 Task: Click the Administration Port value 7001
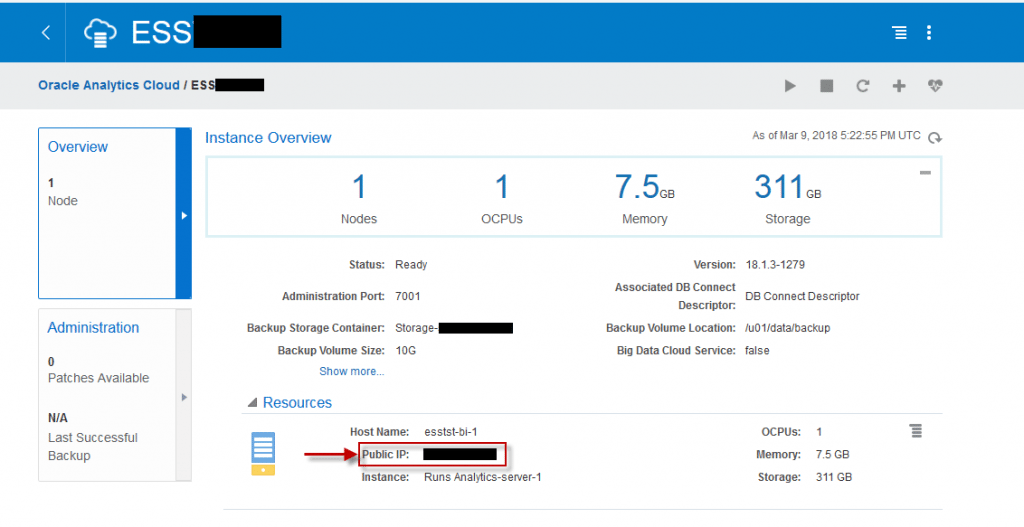pos(408,296)
